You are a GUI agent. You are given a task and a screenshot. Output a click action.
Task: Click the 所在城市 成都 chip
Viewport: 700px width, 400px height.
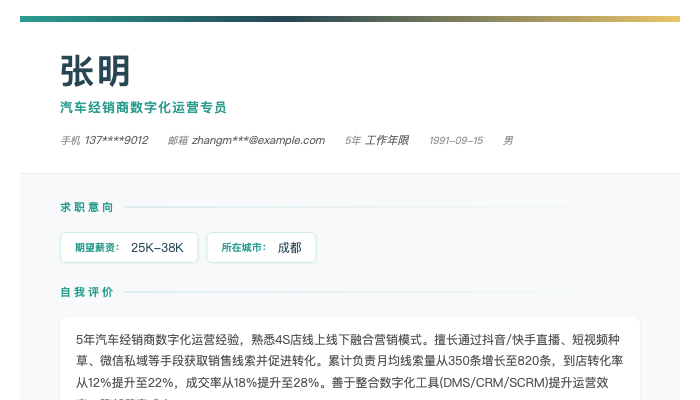pyautogui.click(x=261, y=247)
